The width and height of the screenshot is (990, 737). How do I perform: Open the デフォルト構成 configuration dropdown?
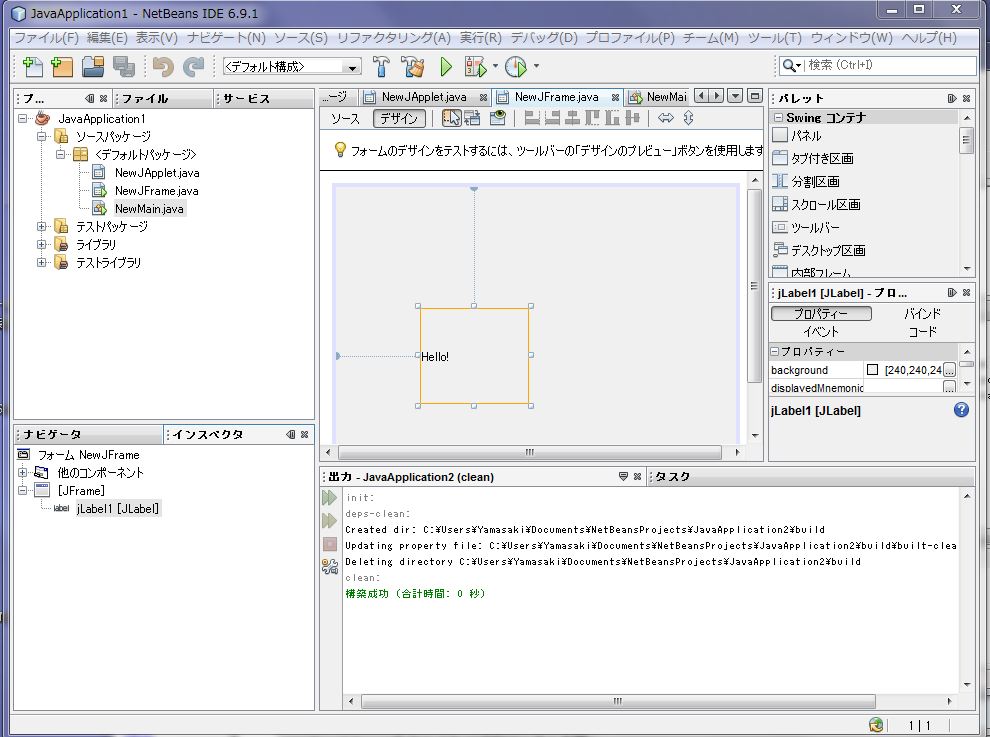click(x=291, y=67)
